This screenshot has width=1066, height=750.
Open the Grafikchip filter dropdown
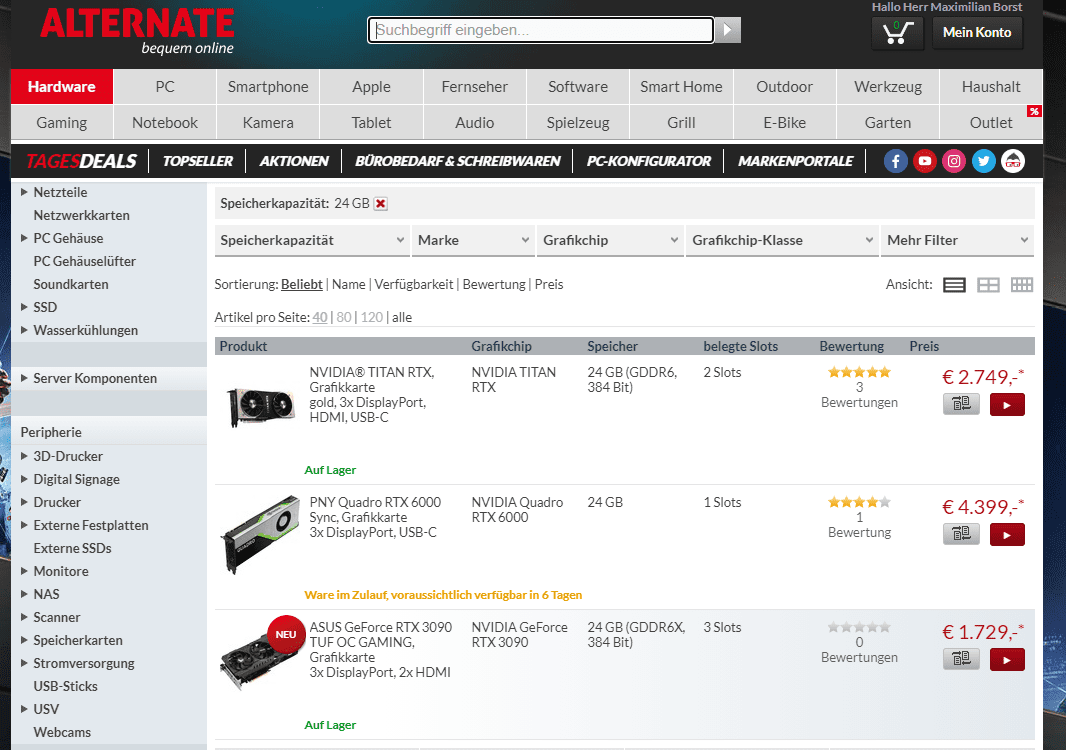click(610, 240)
